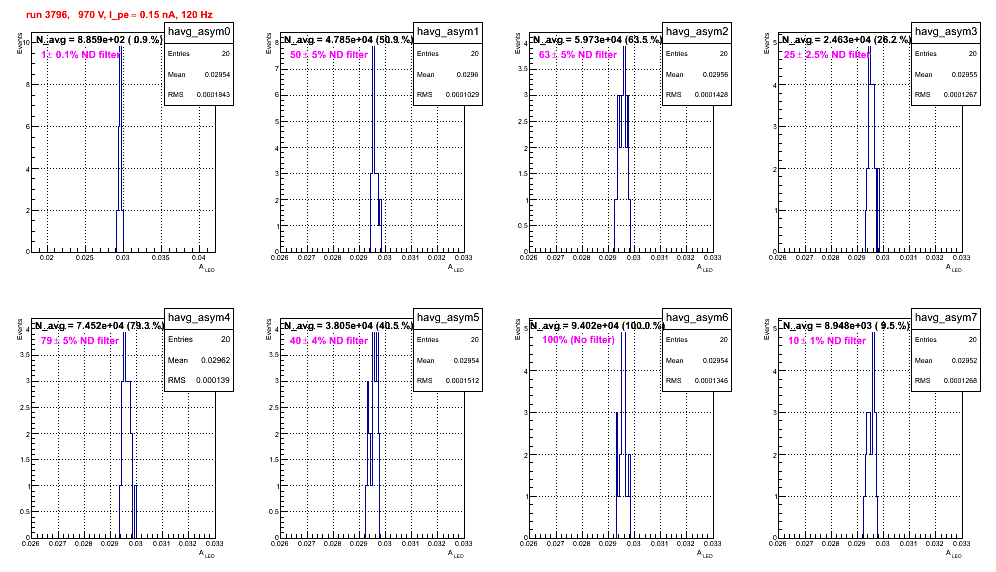
Task: Select the havg_asym6 histogram title
Action: coord(697,318)
